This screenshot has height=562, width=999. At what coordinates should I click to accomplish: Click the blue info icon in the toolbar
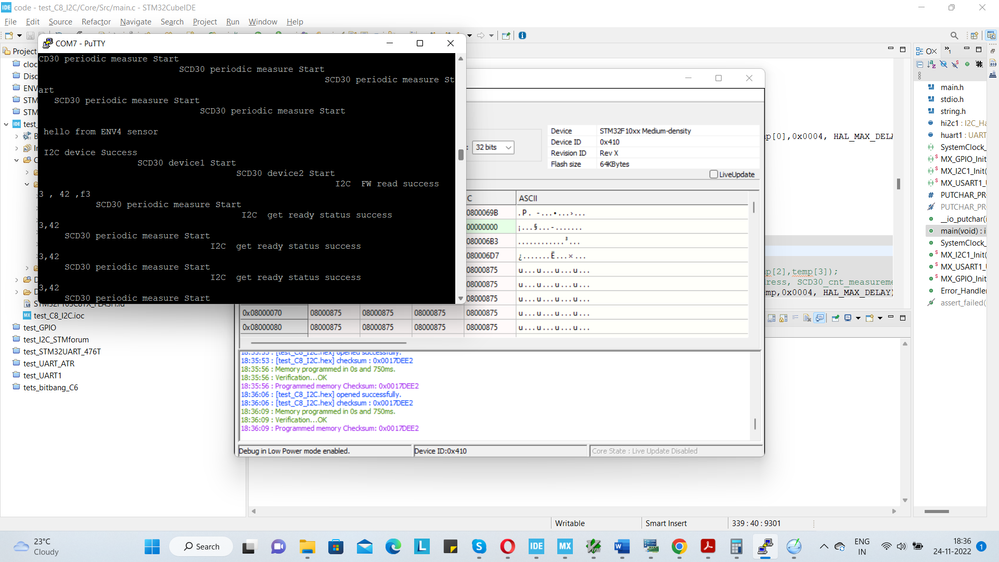click(x=522, y=36)
